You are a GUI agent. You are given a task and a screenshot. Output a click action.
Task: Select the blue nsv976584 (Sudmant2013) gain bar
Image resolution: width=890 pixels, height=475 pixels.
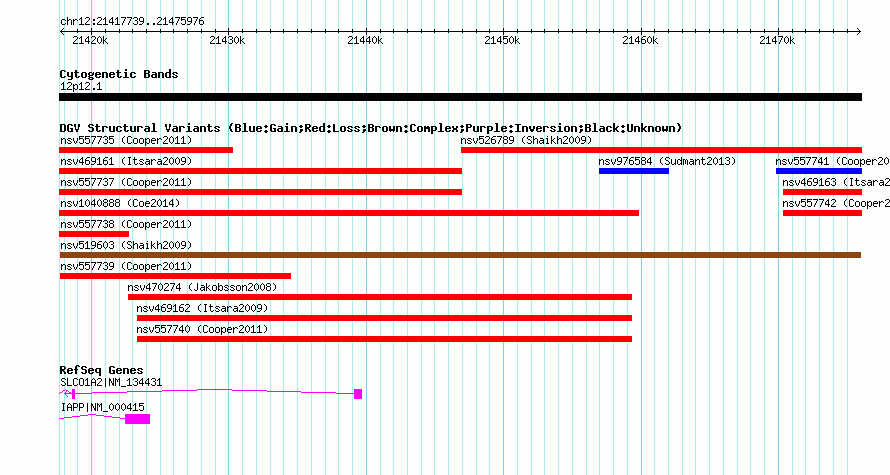pyautogui.click(x=633, y=171)
